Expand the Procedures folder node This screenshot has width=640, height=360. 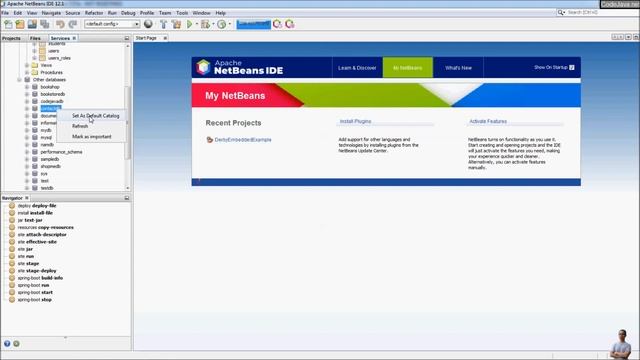(27, 73)
